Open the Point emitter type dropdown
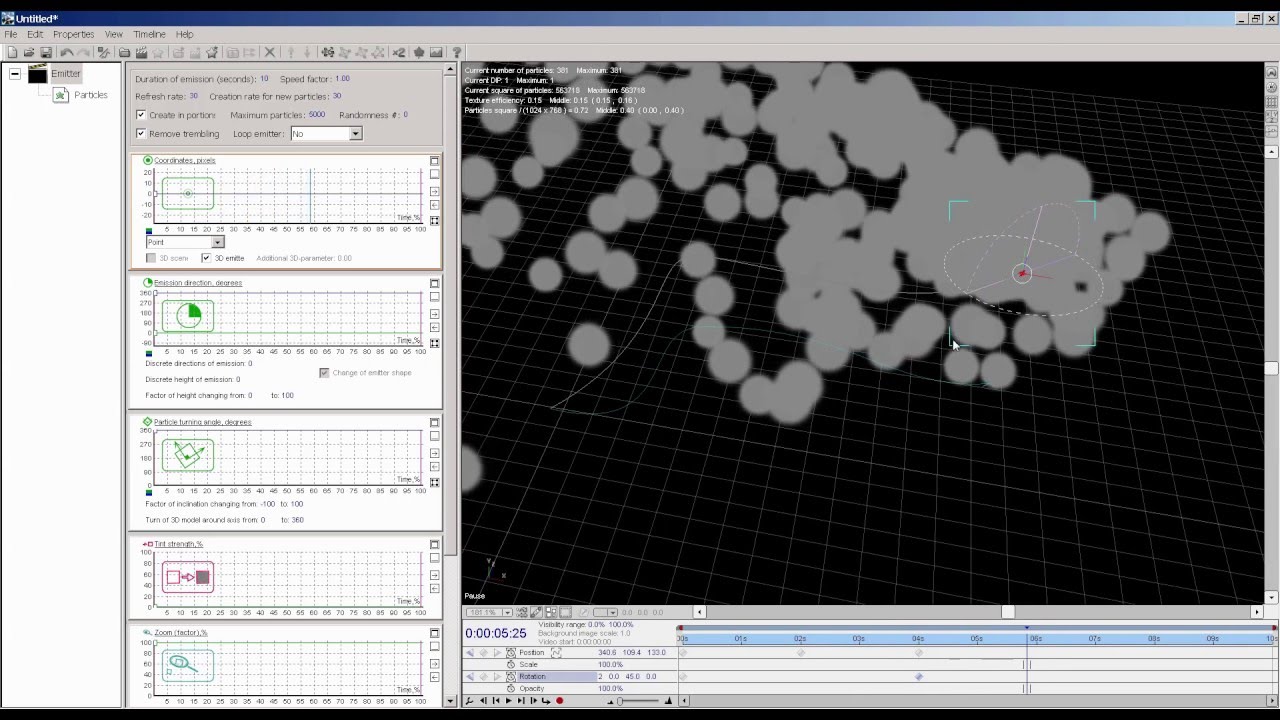Screen dimensions: 1280x720 coord(217,242)
